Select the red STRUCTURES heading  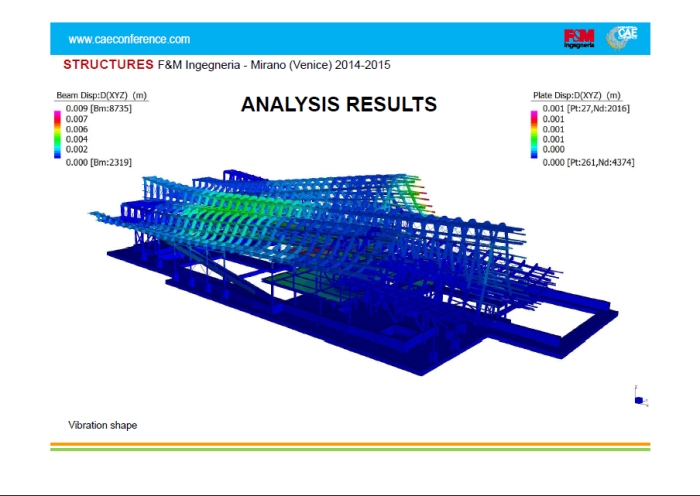click(108, 64)
